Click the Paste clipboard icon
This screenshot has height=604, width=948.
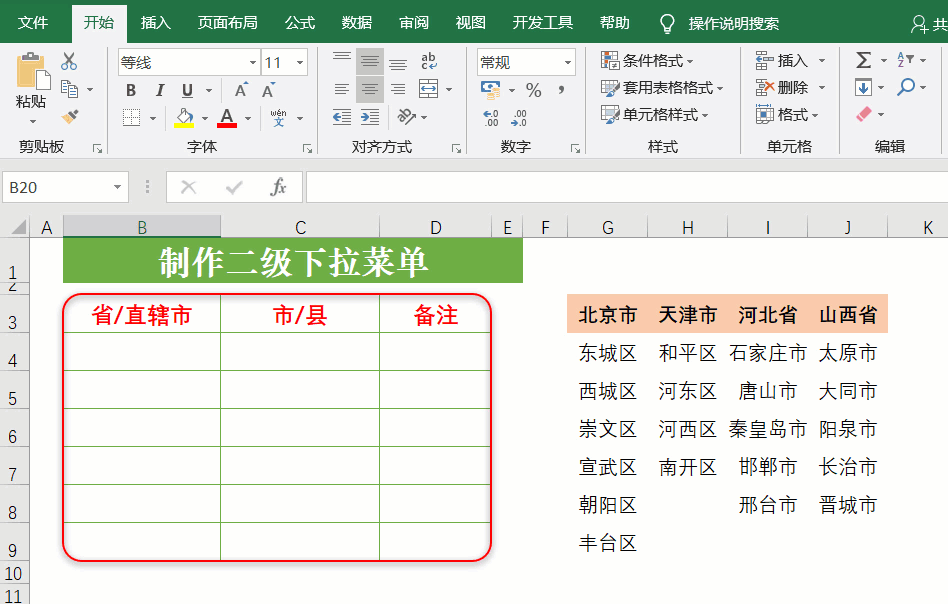click(33, 71)
